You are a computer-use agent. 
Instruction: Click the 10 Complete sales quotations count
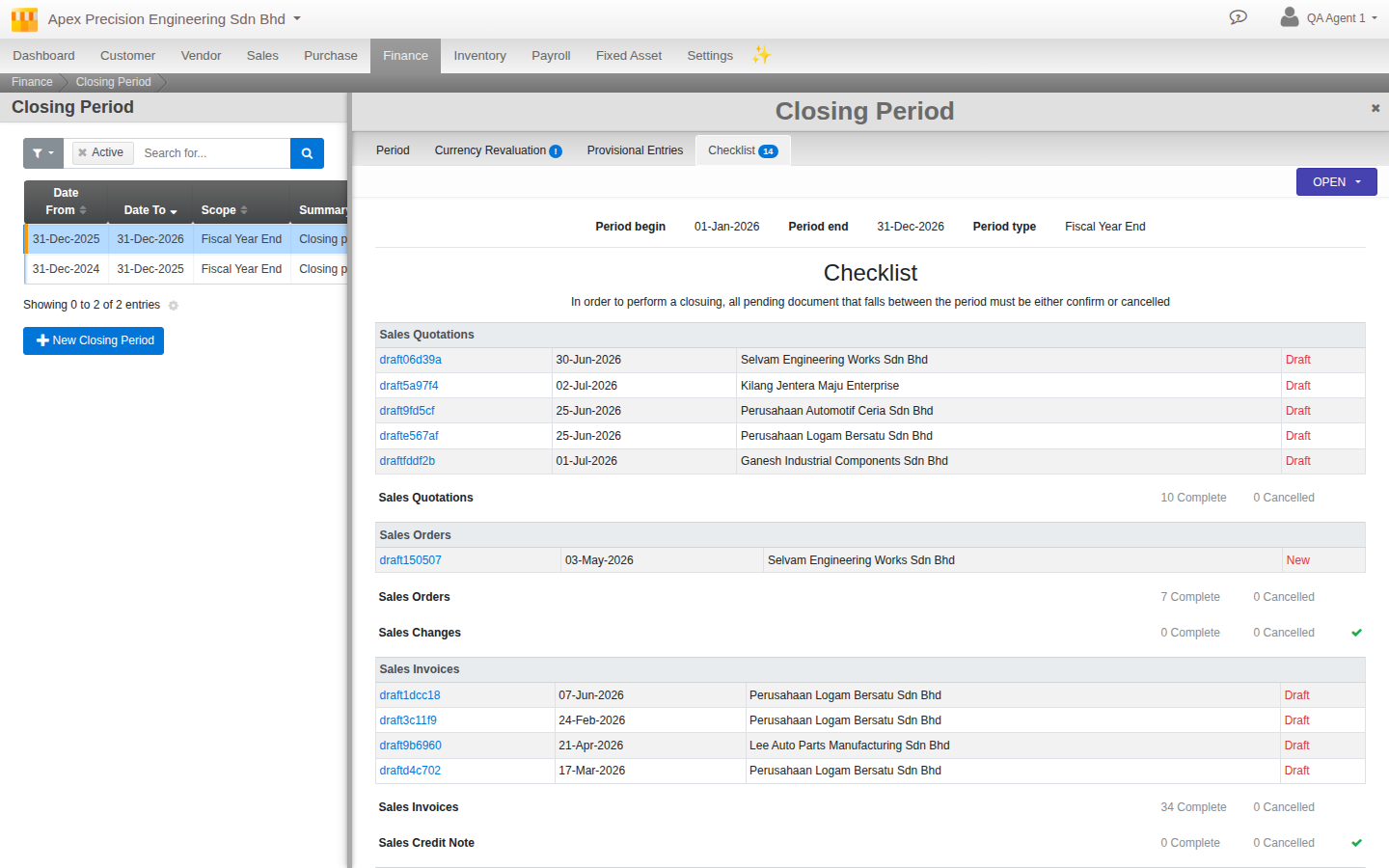pyautogui.click(x=1193, y=498)
